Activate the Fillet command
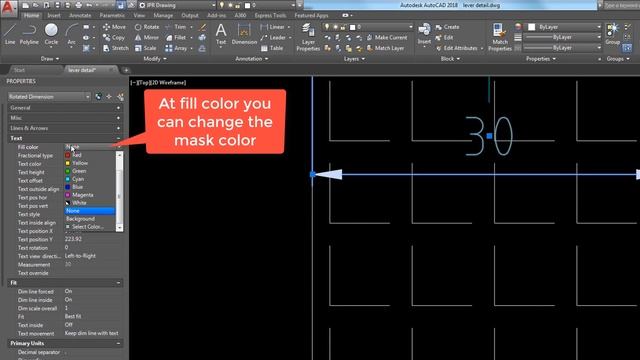The width and height of the screenshot is (640, 360). coord(176,38)
